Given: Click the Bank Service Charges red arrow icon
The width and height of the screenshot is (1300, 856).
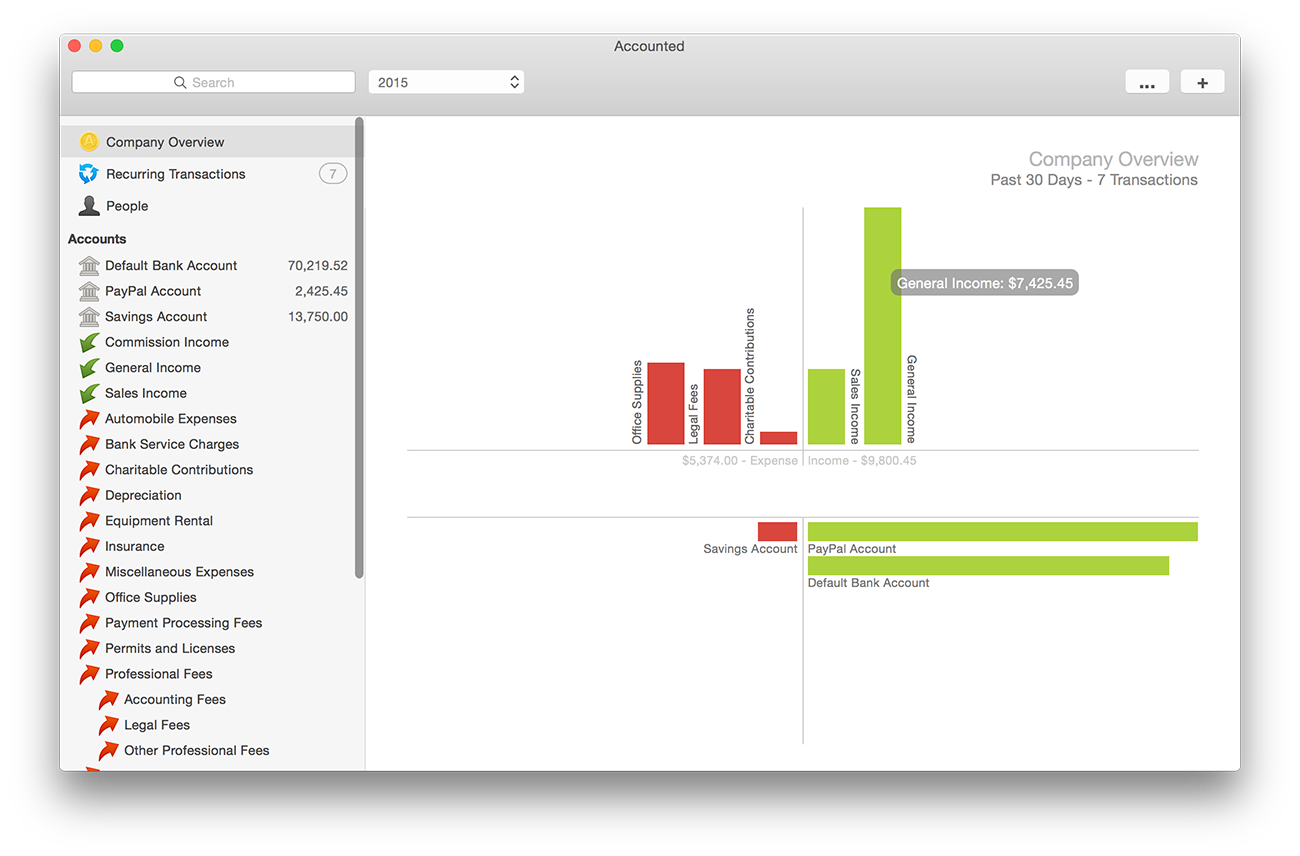Looking at the screenshot, I should (x=89, y=444).
